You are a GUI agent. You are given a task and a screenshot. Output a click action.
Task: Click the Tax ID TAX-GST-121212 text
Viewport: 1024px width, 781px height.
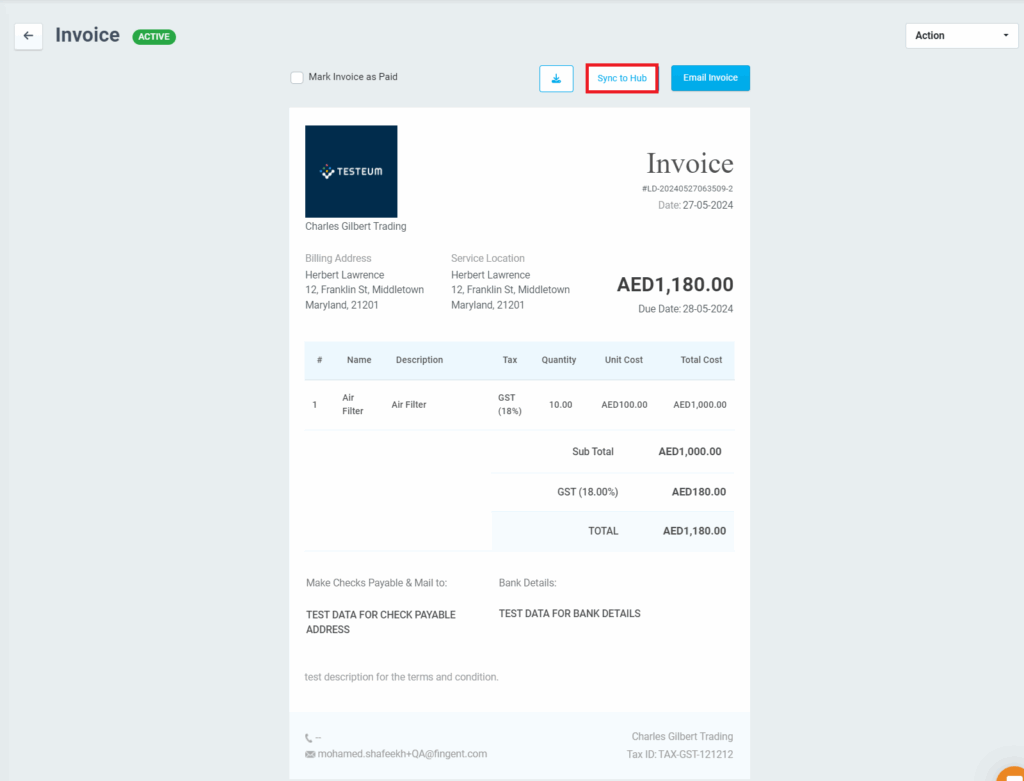(x=678, y=754)
